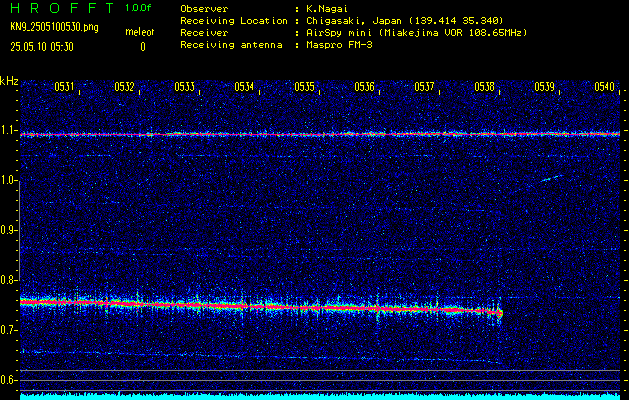Screen dimensions: 629x400
Task: Click the timestamp 25.05.10 05:30
Action: [42, 47]
